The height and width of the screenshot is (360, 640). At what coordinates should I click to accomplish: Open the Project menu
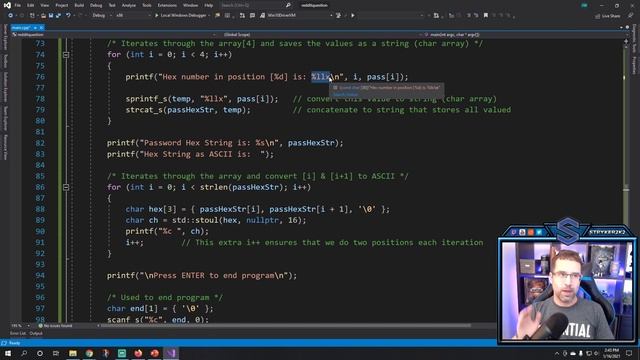pos(62,5)
